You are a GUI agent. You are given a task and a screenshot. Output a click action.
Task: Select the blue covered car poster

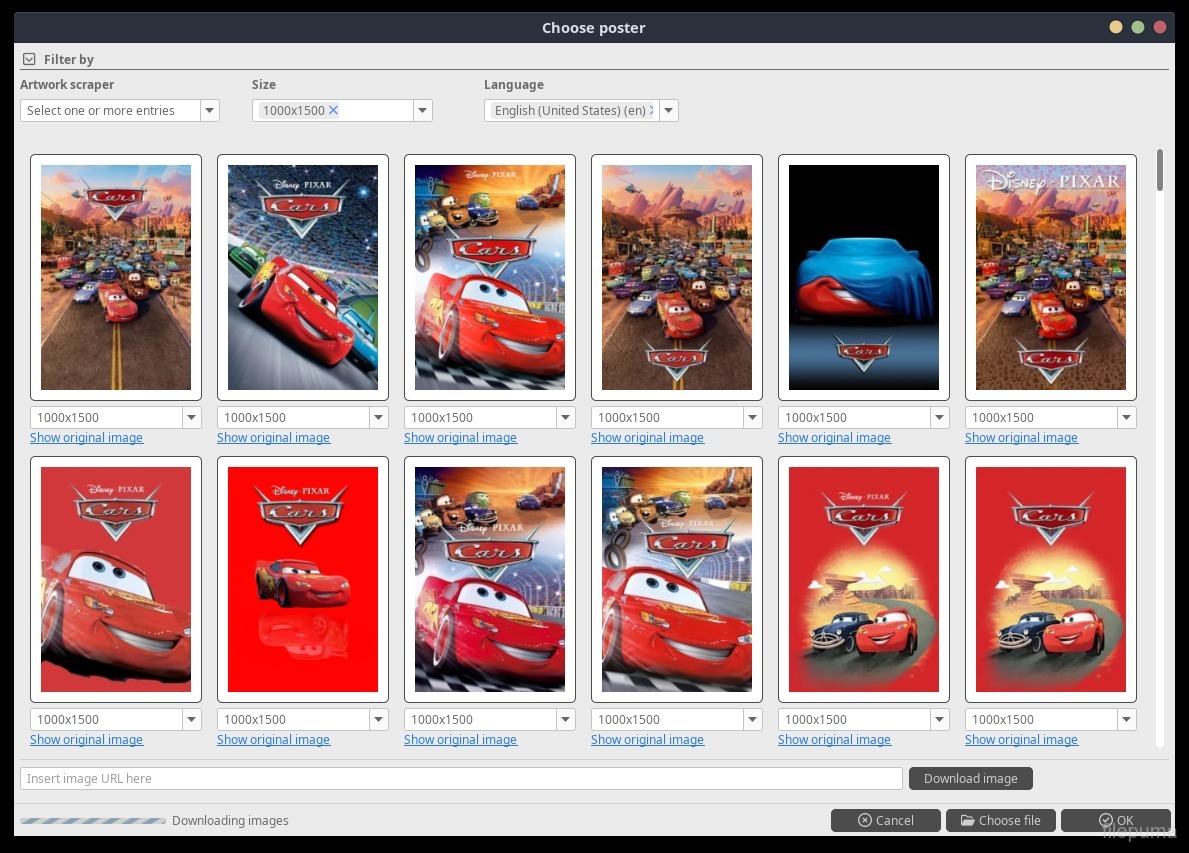tap(863, 277)
